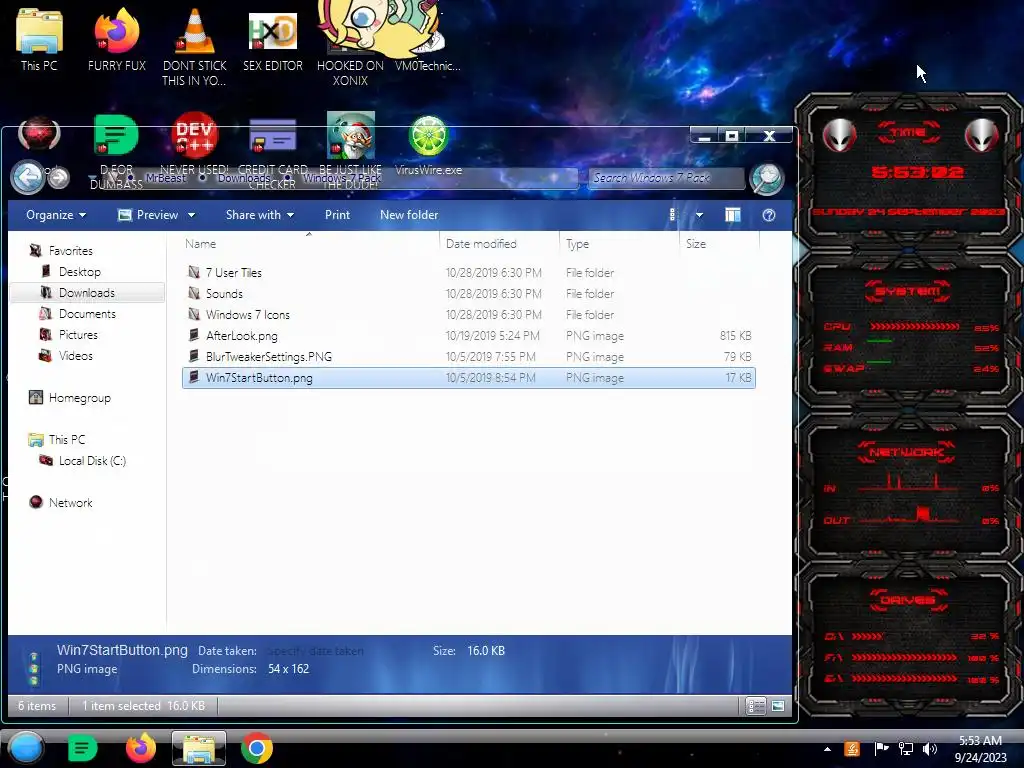Click the 'Specify date taken' field
The height and width of the screenshot is (768, 1024).
(x=315, y=650)
